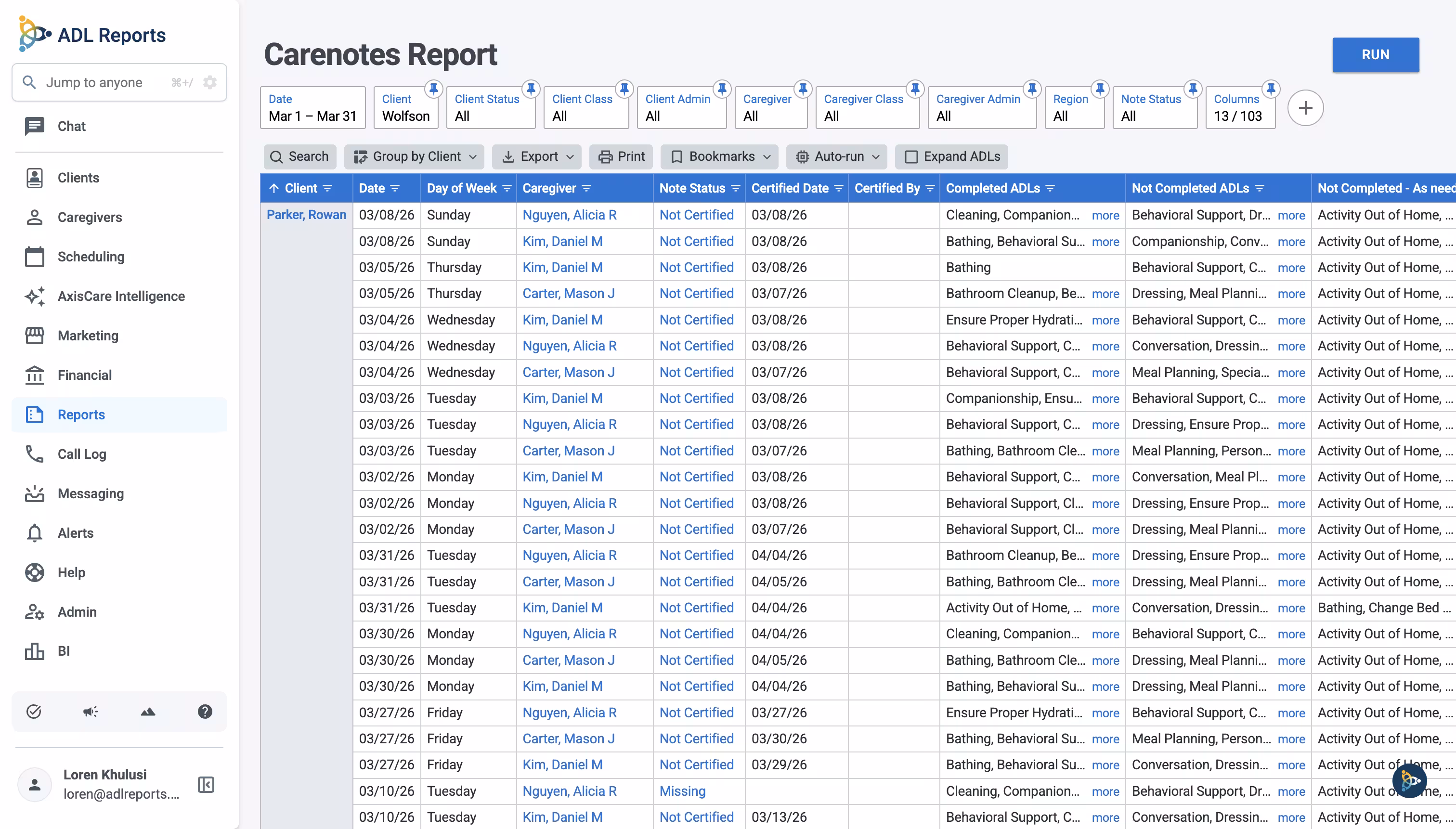This screenshot has width=1456, height=829.
Task: Click the checkmark tasks icon in bottom bar
Action: (34, 711)
